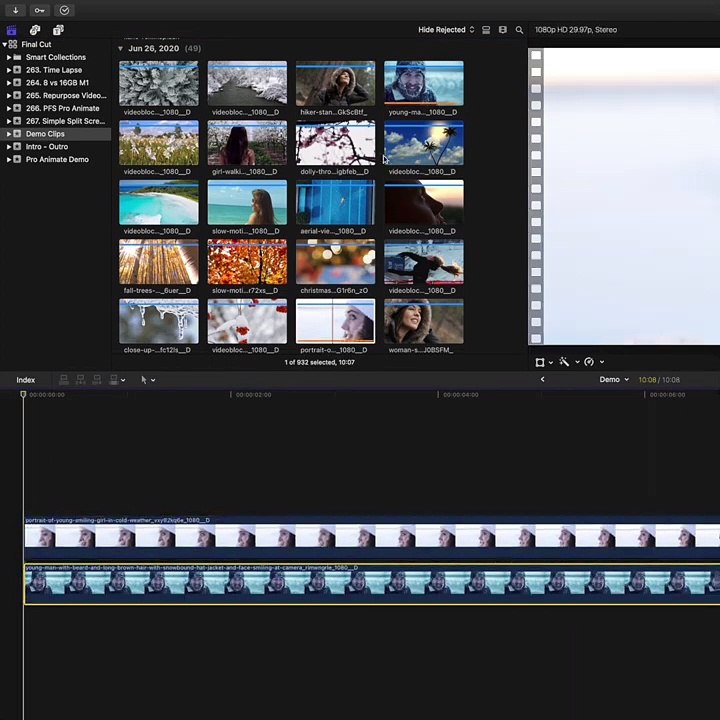Collapse the Final Cut library triangle
Viewport: 720px width, 720px height.
point(5,45)
